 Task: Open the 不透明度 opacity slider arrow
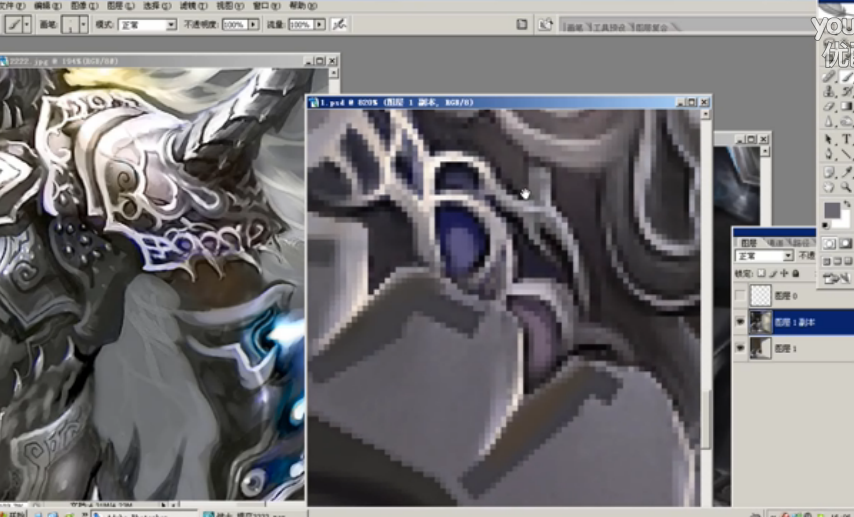tap(253, 25)
